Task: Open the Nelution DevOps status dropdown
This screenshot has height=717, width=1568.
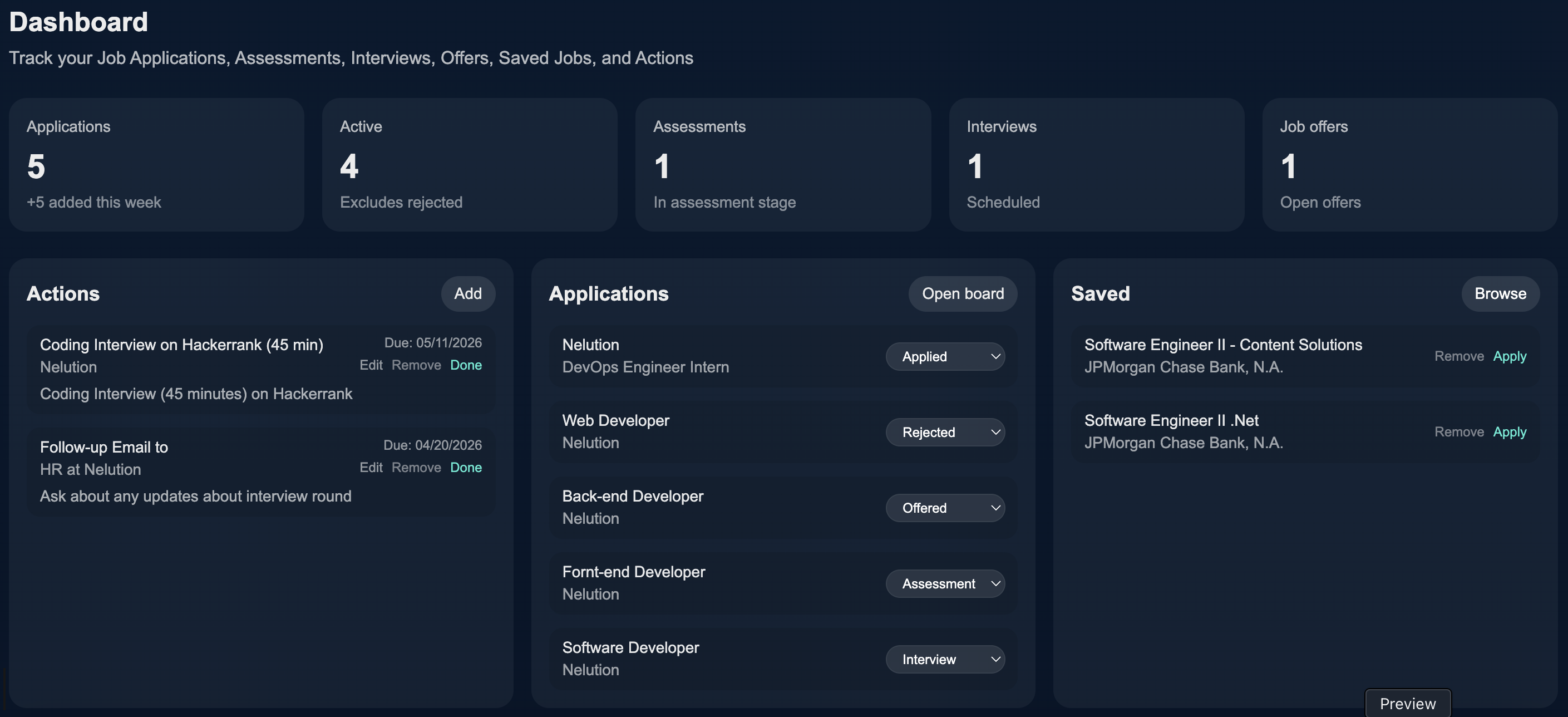Action: tap(945, 356)
